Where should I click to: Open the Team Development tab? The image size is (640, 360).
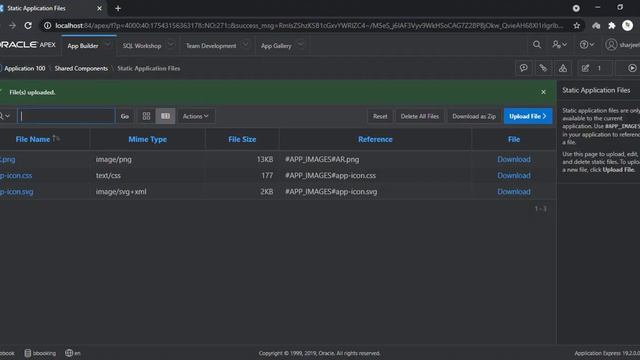[x=211, y=46]
